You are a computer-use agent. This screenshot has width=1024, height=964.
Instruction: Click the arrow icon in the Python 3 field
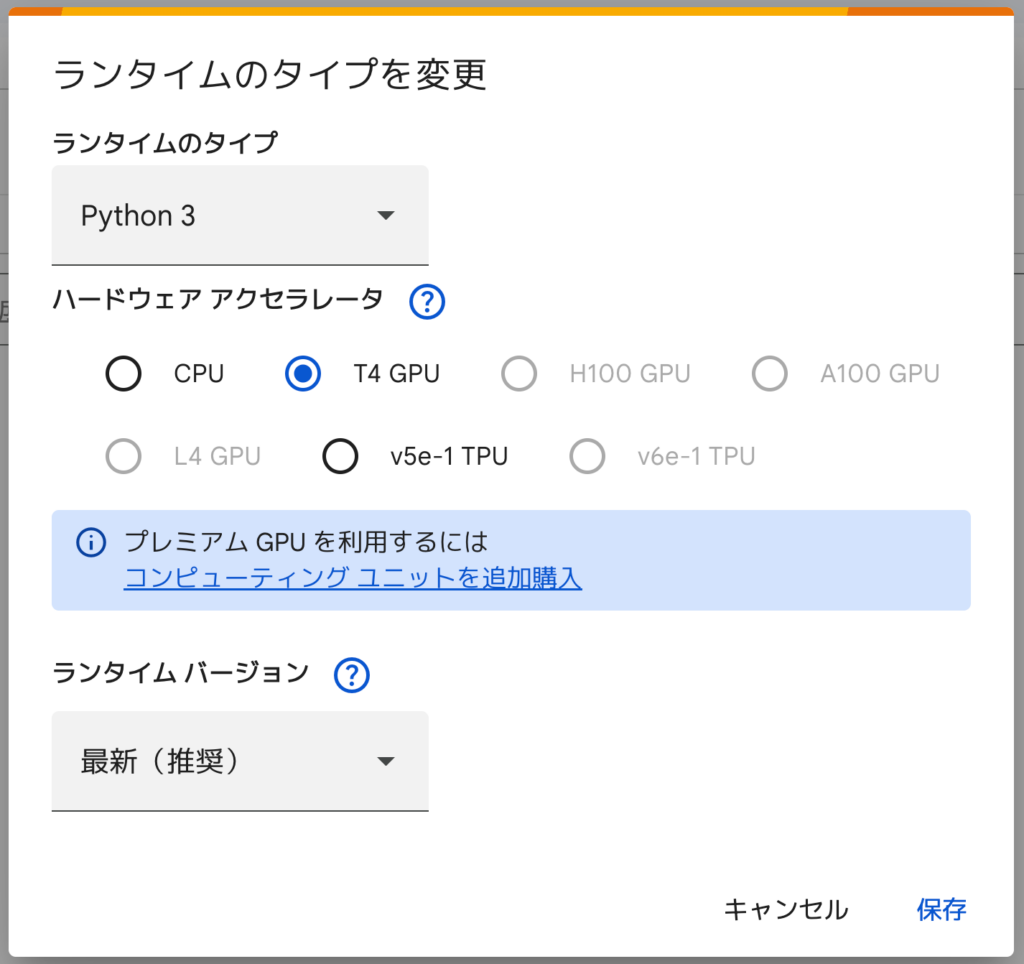386,216
